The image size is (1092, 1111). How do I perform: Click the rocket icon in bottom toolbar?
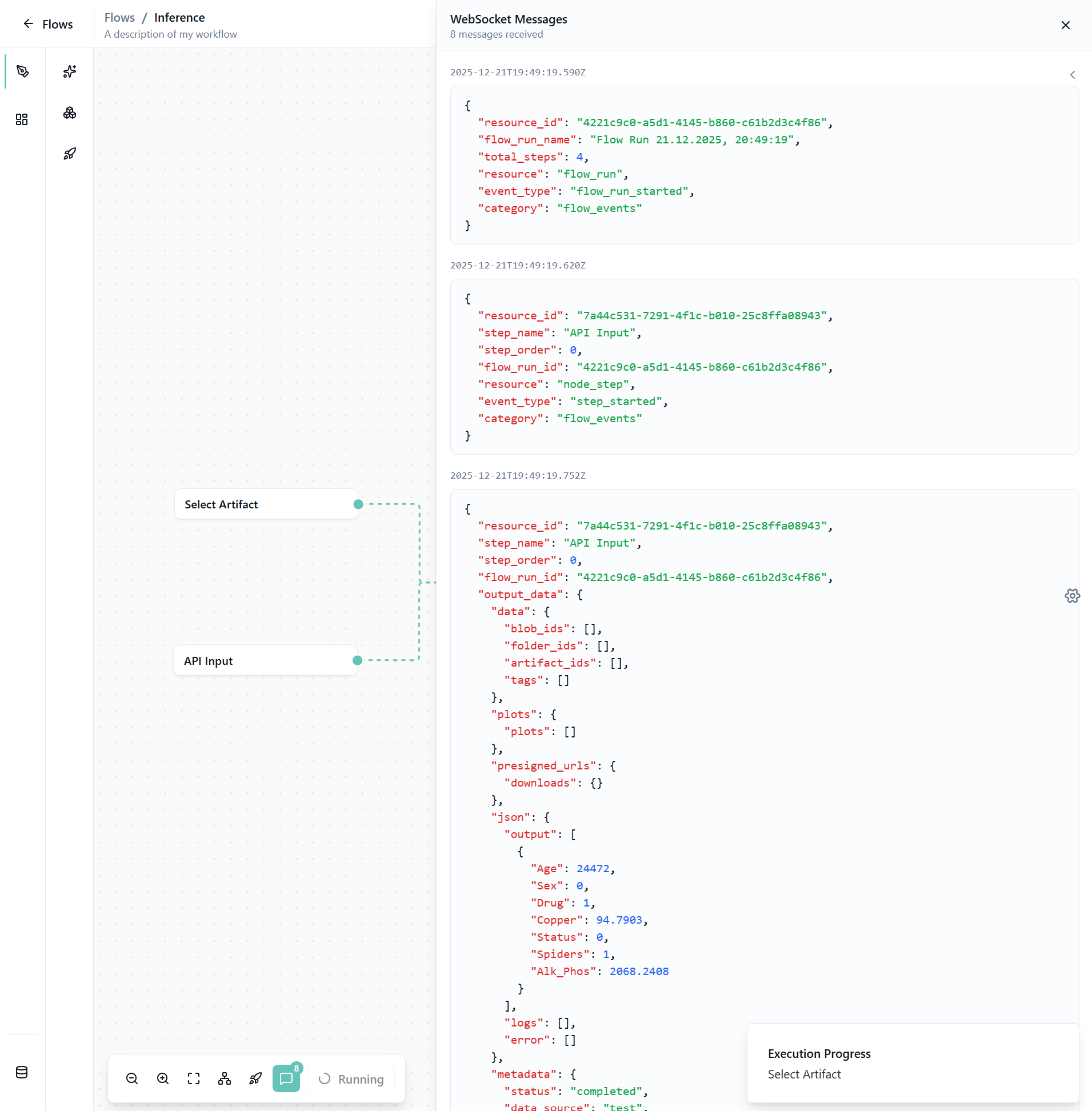click(256, 1079)
